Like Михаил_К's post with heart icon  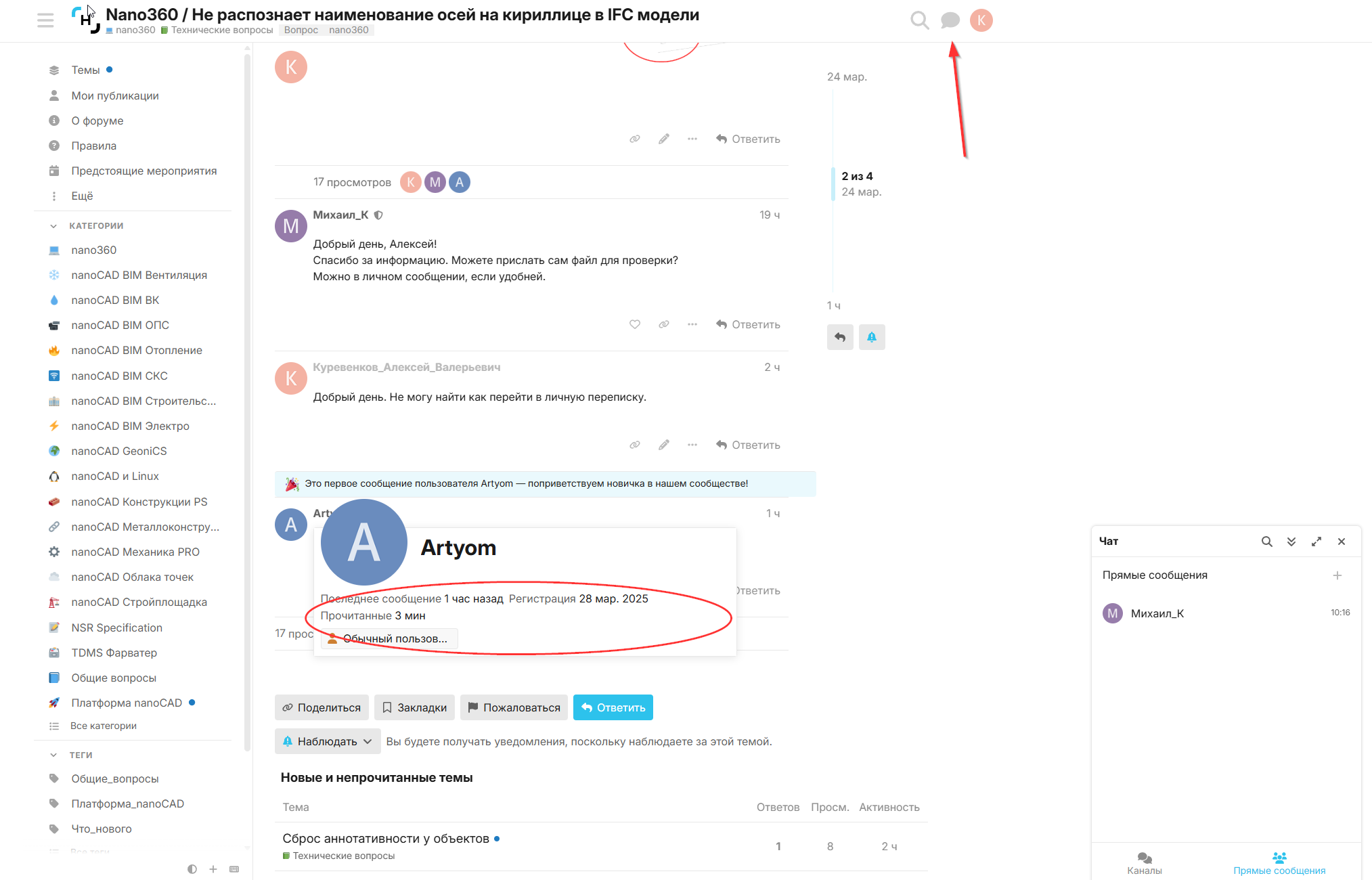coord(635,324)
